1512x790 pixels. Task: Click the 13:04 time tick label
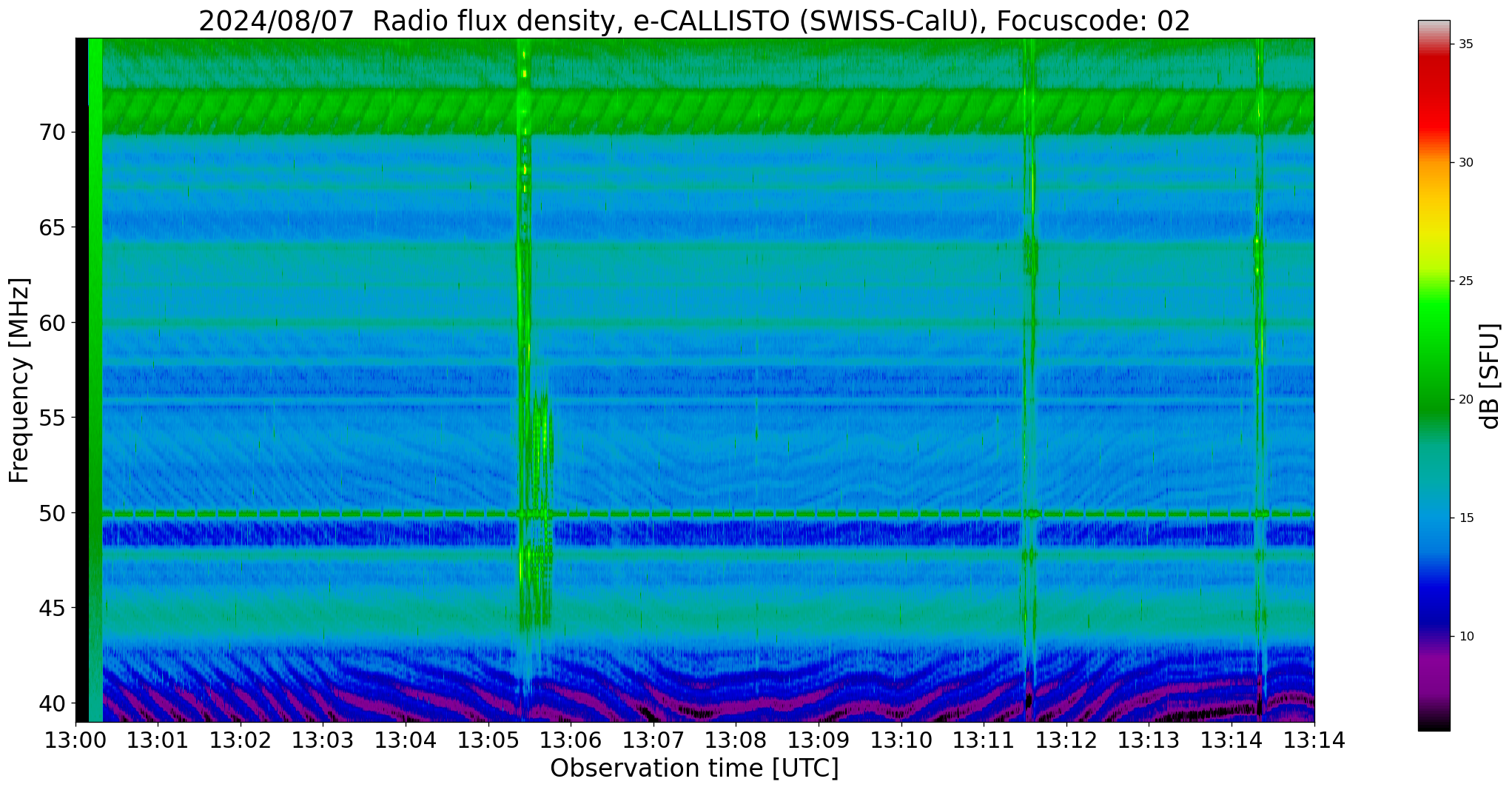406,740
